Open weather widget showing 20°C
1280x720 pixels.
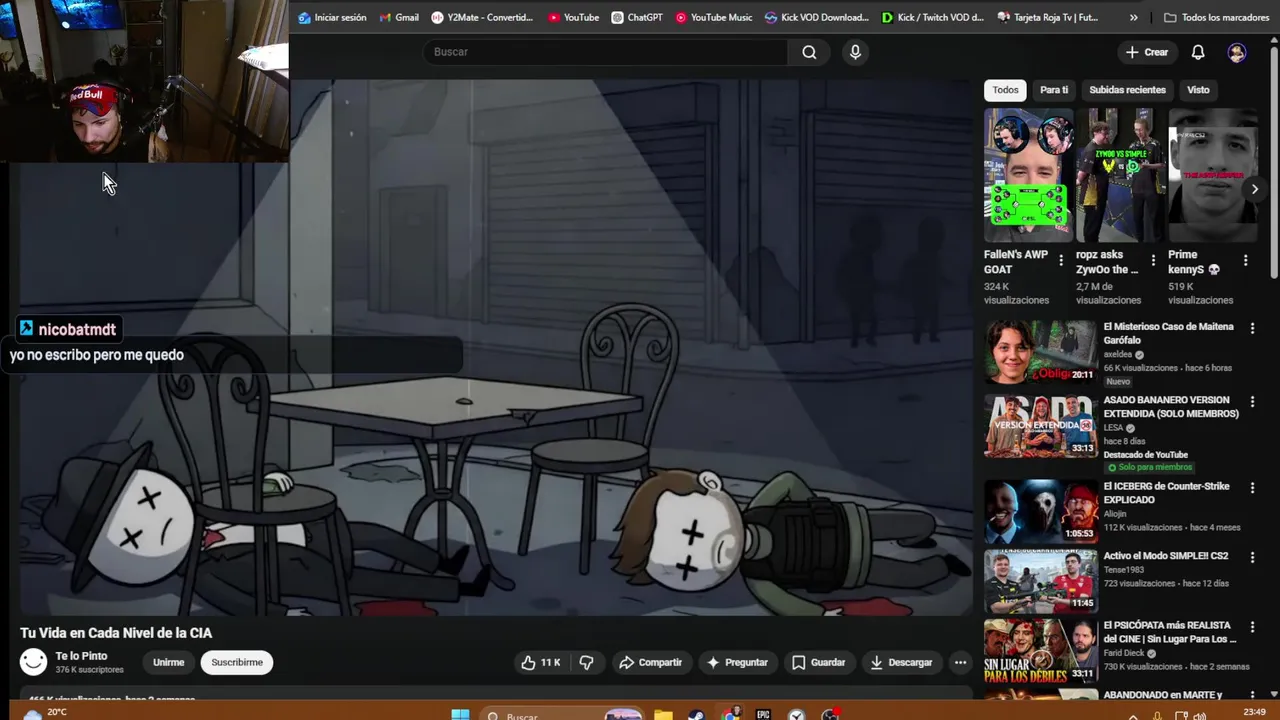pos(44,713)
